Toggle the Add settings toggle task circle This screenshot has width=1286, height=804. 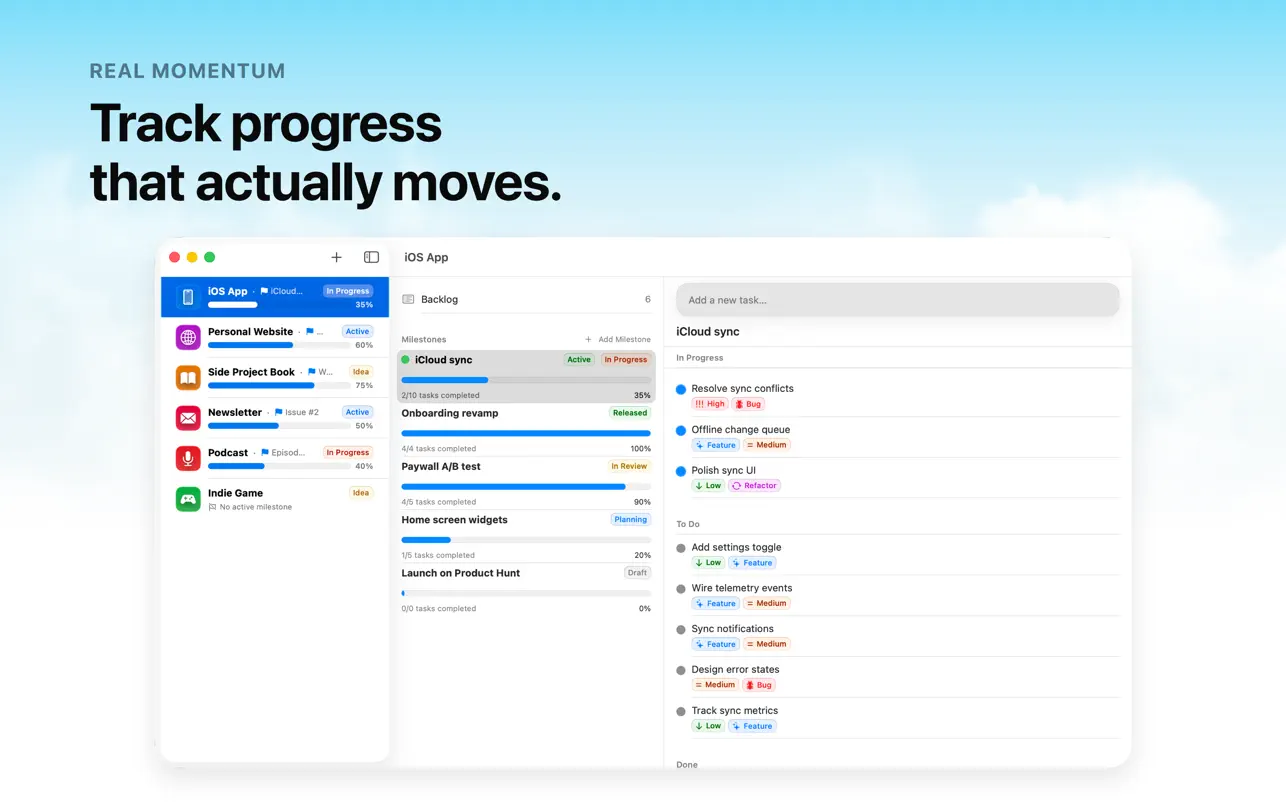681,548
